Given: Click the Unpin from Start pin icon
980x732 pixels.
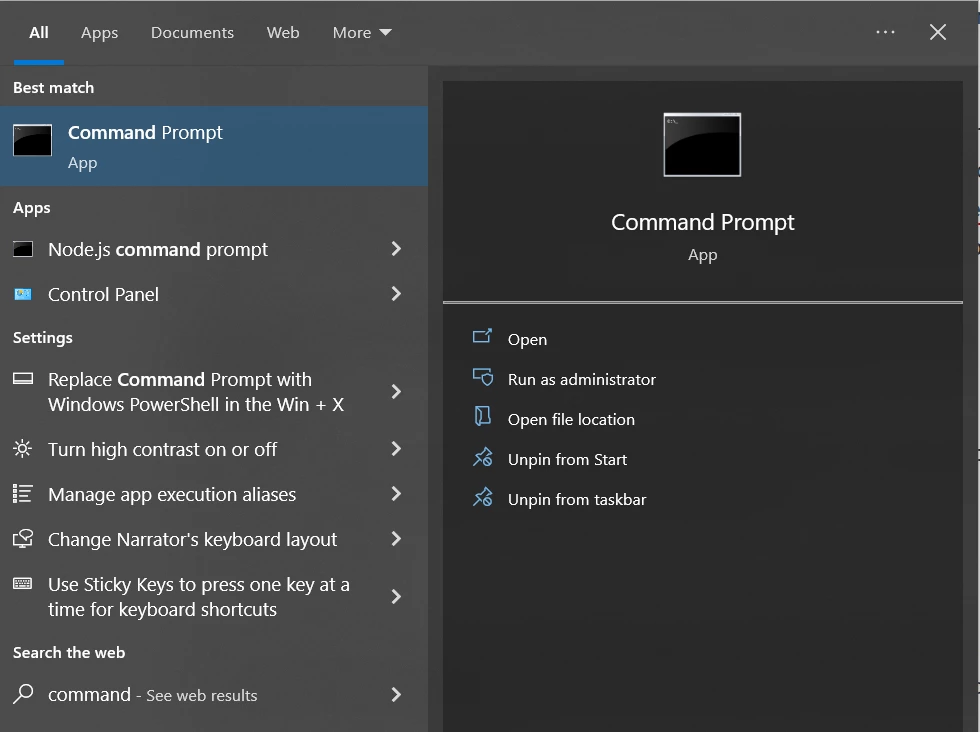Looking at the screenshot, I should pos(482,458).
